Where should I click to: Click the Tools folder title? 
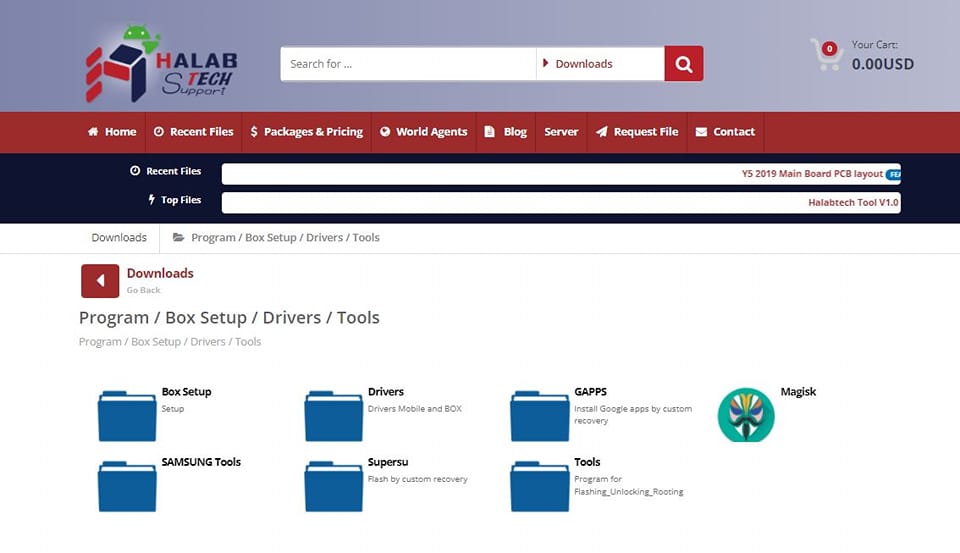[x=587, y=462]
